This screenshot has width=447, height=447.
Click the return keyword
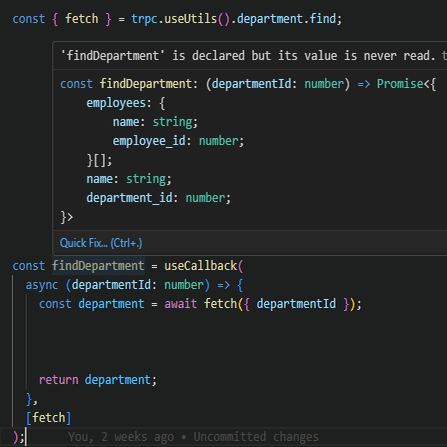point(59,380)
